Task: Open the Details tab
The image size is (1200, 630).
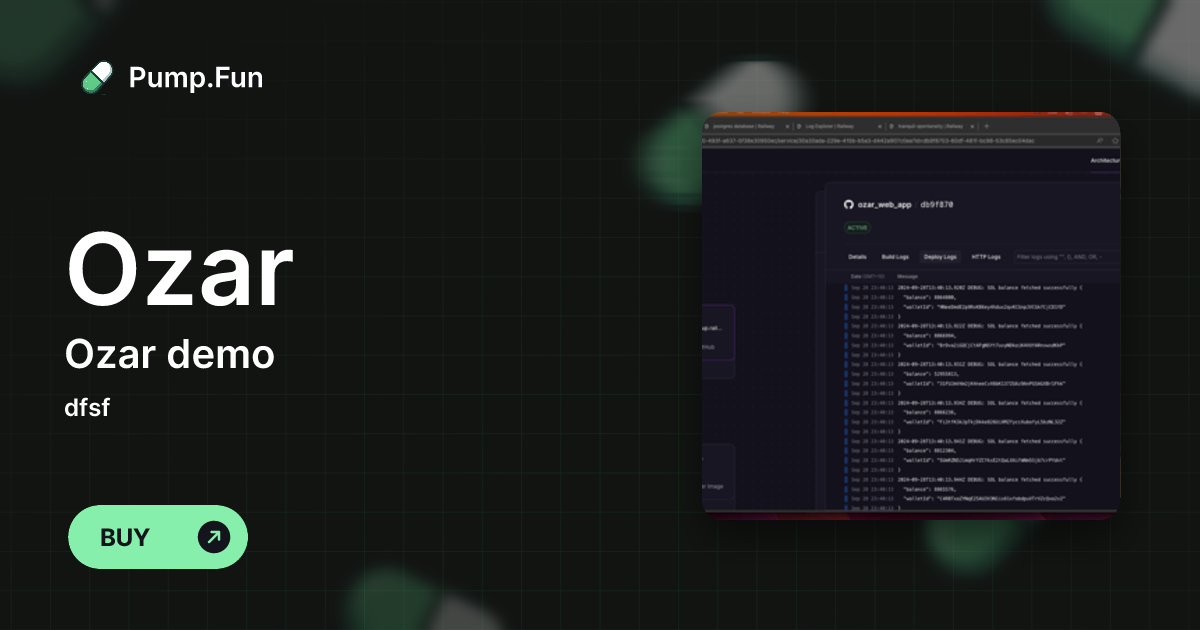Action: (857, 257)
